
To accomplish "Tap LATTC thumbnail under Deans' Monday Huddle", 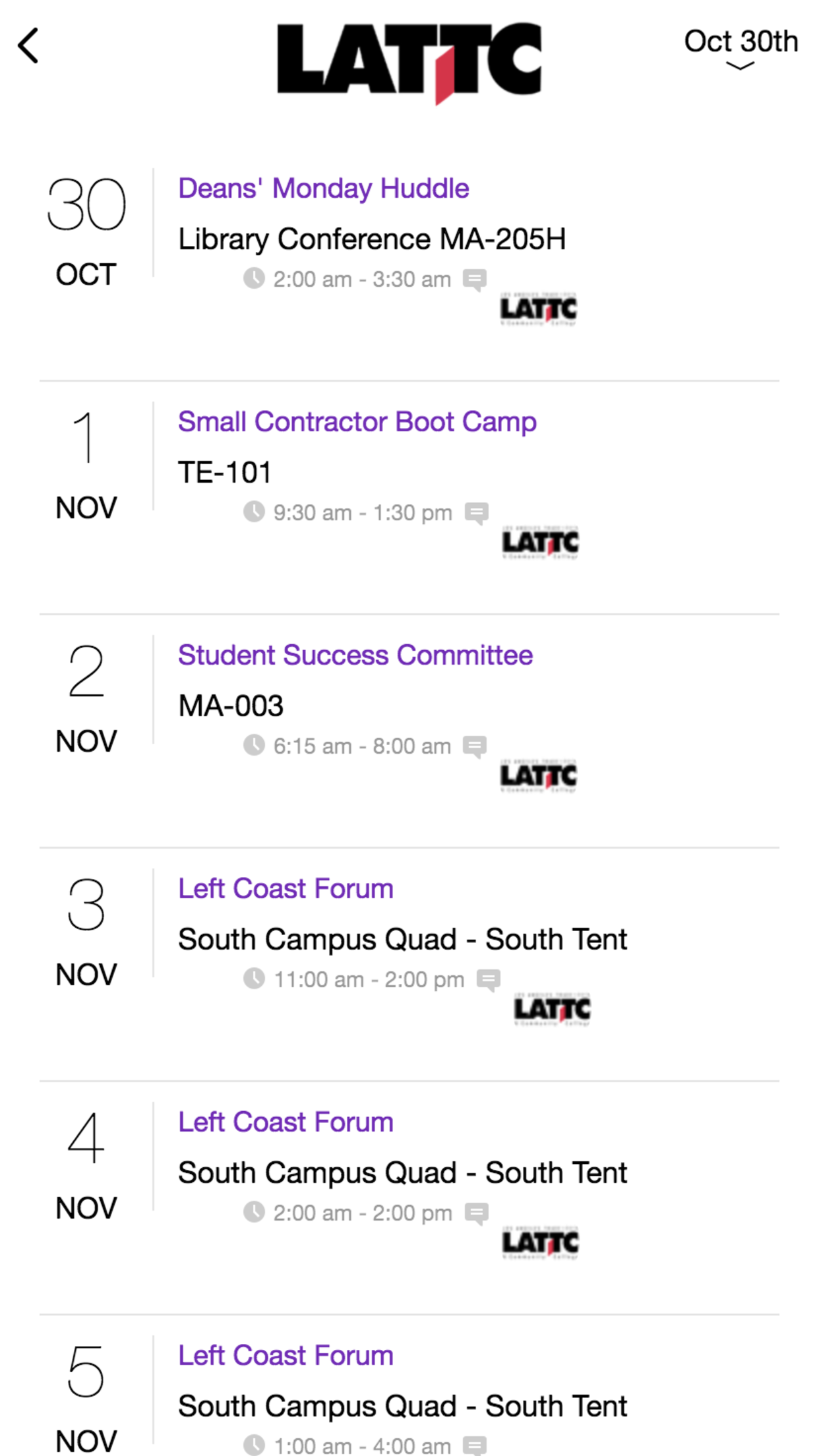I will pyautogui.click(x=538, y=309).
